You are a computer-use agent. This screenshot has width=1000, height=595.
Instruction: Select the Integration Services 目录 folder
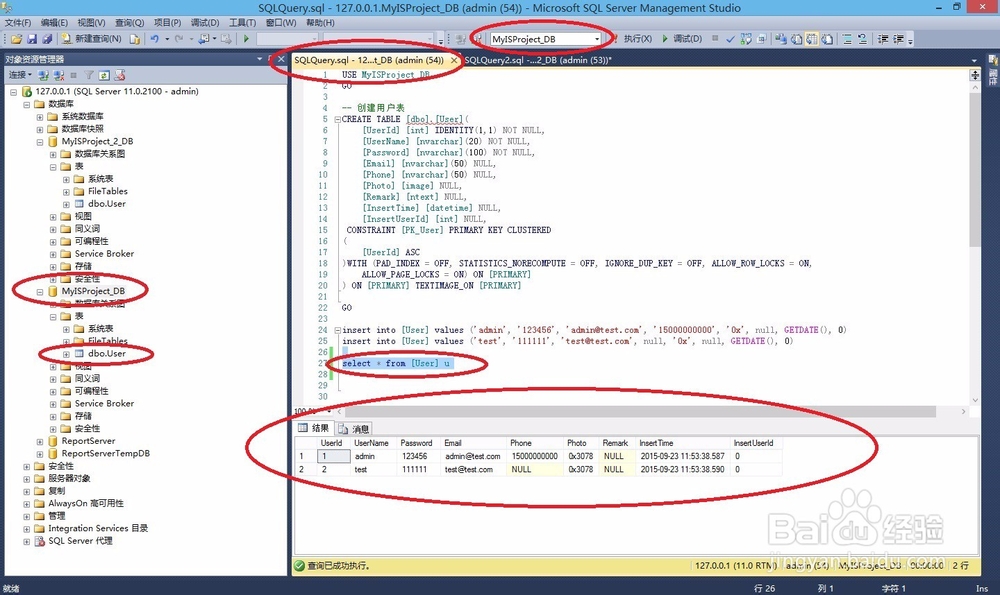(x=98, y=529)
